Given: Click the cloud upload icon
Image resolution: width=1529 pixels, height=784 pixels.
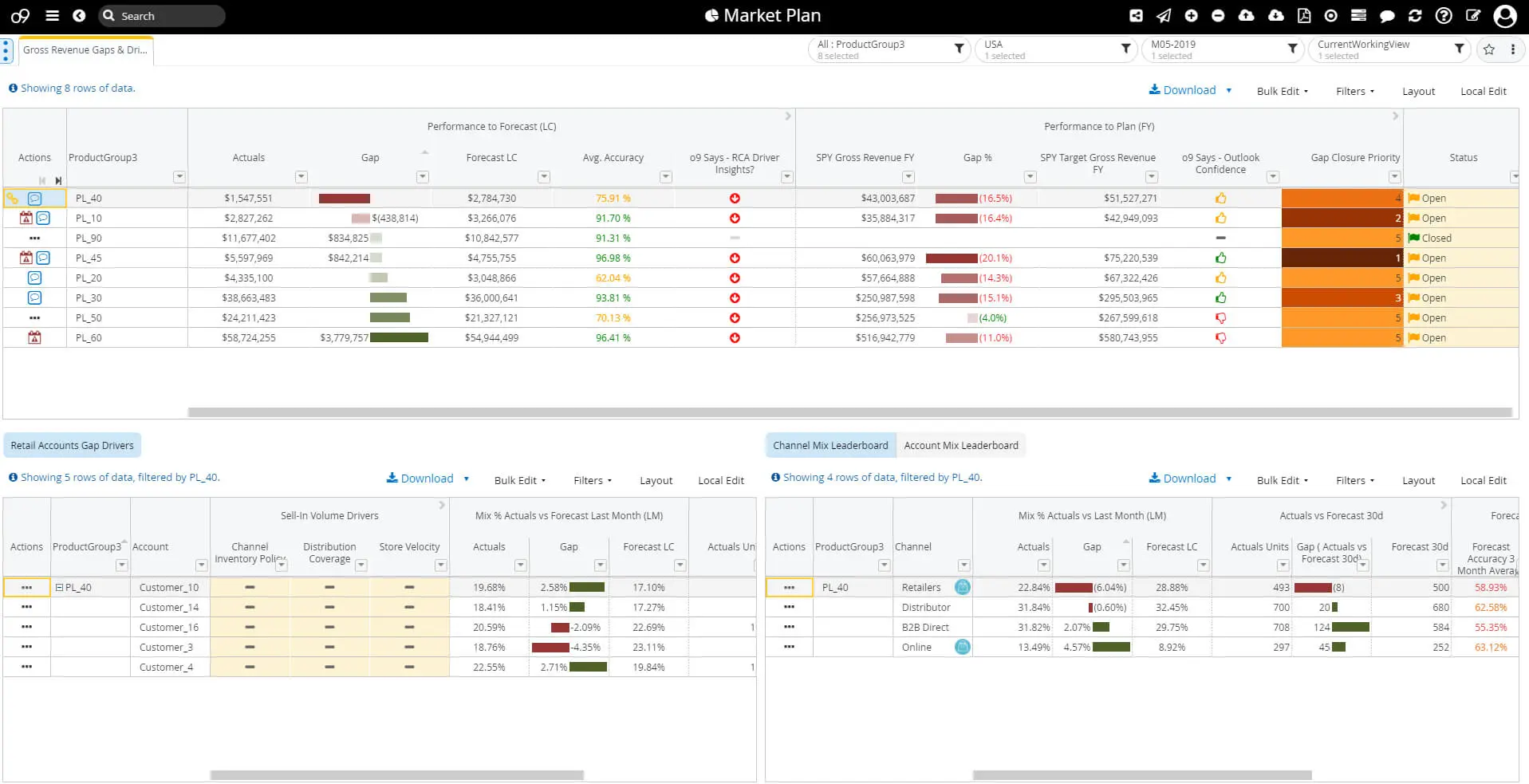Looking at the screenshot, I should (x=1246, y=15).
